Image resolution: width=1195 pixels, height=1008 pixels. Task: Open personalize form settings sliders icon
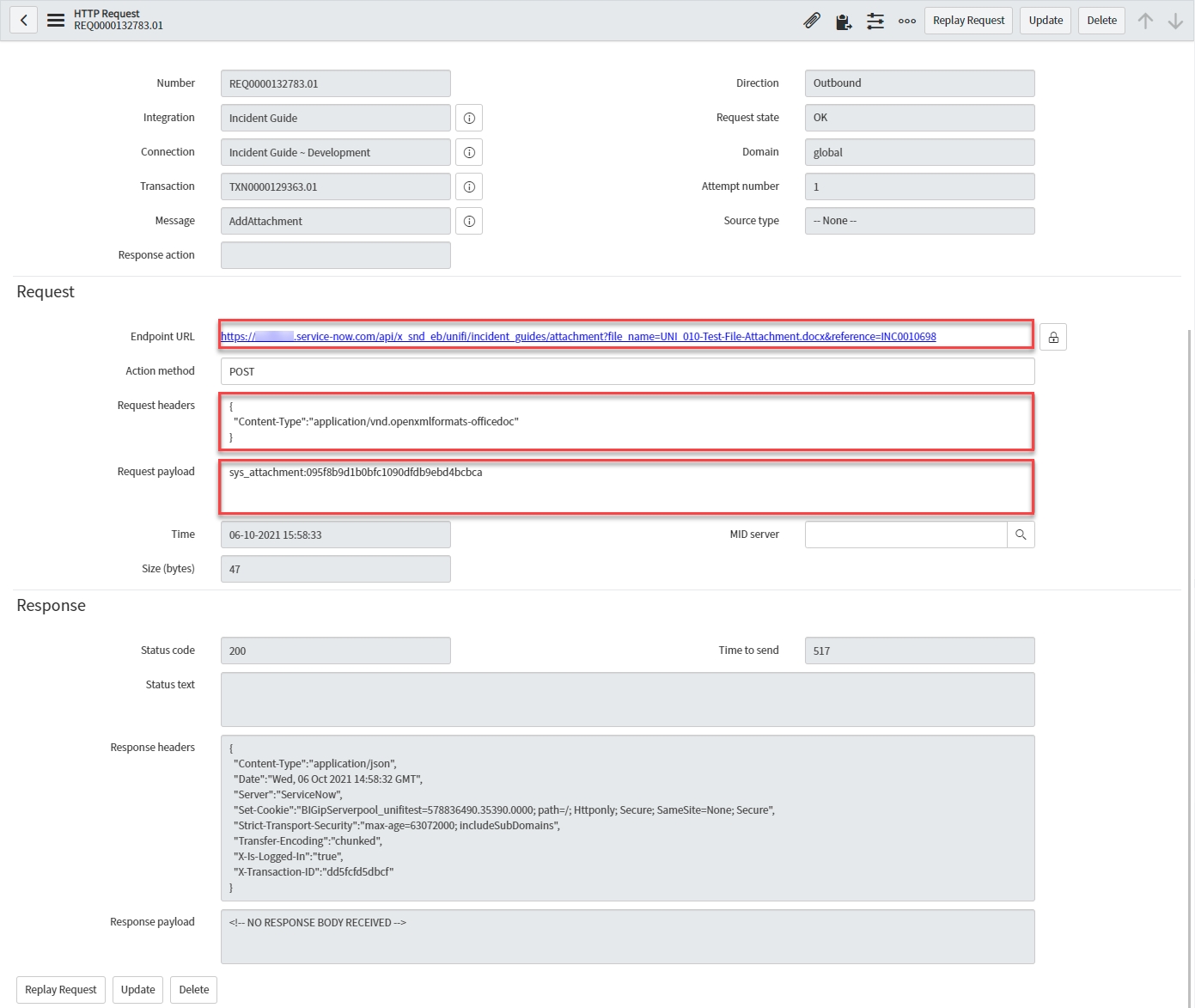tap(875, 21)
